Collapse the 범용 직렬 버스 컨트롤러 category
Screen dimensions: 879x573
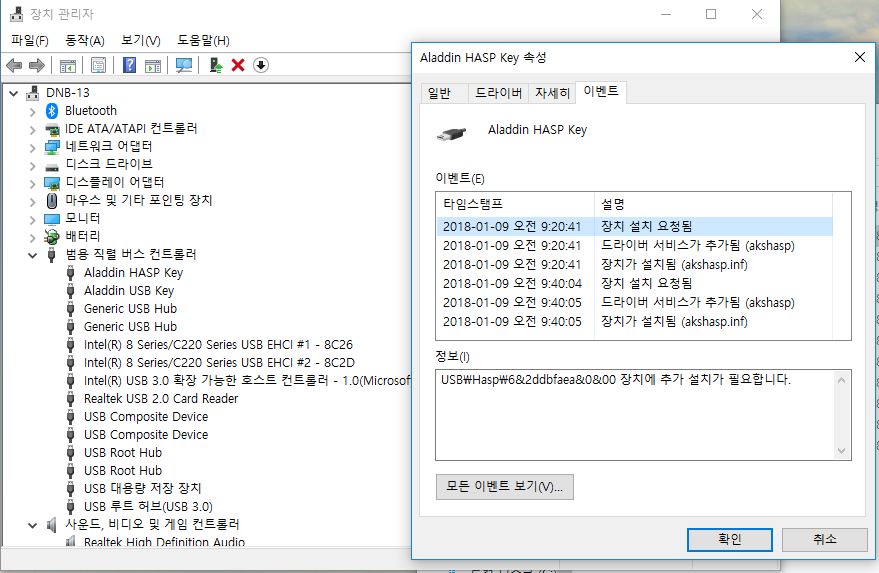32,255
